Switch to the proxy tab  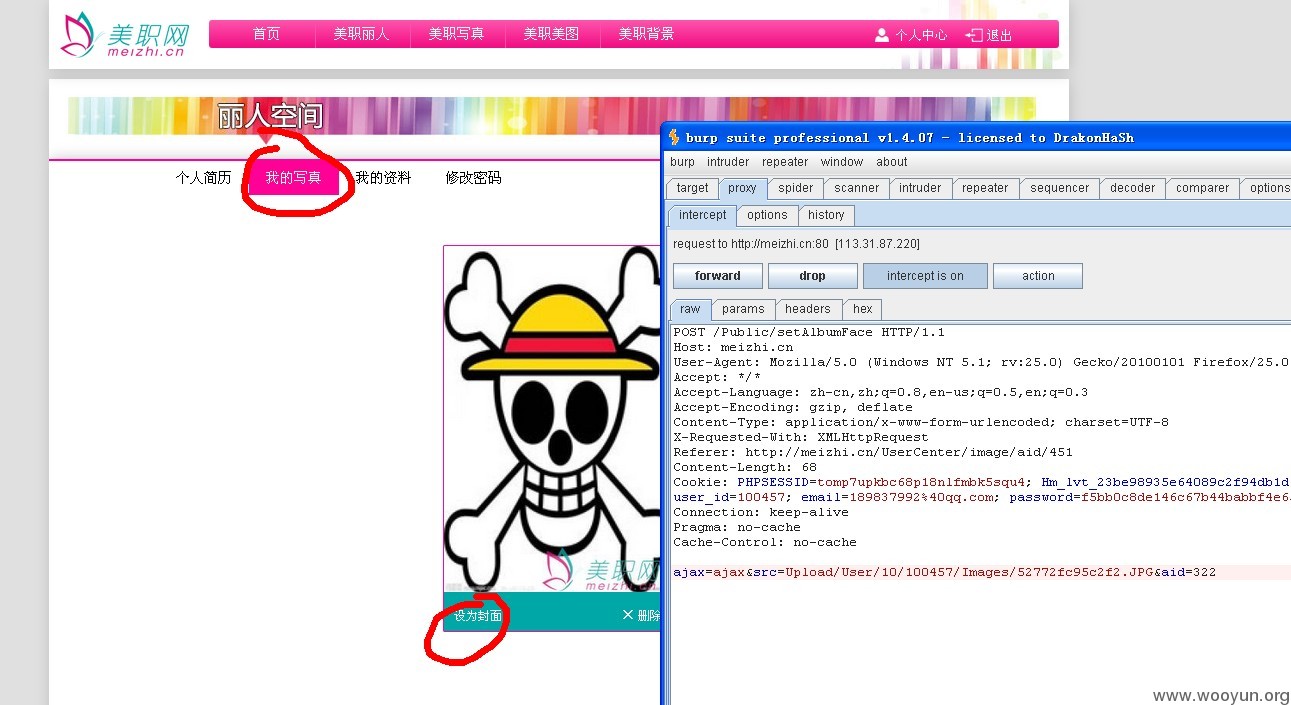742,188
